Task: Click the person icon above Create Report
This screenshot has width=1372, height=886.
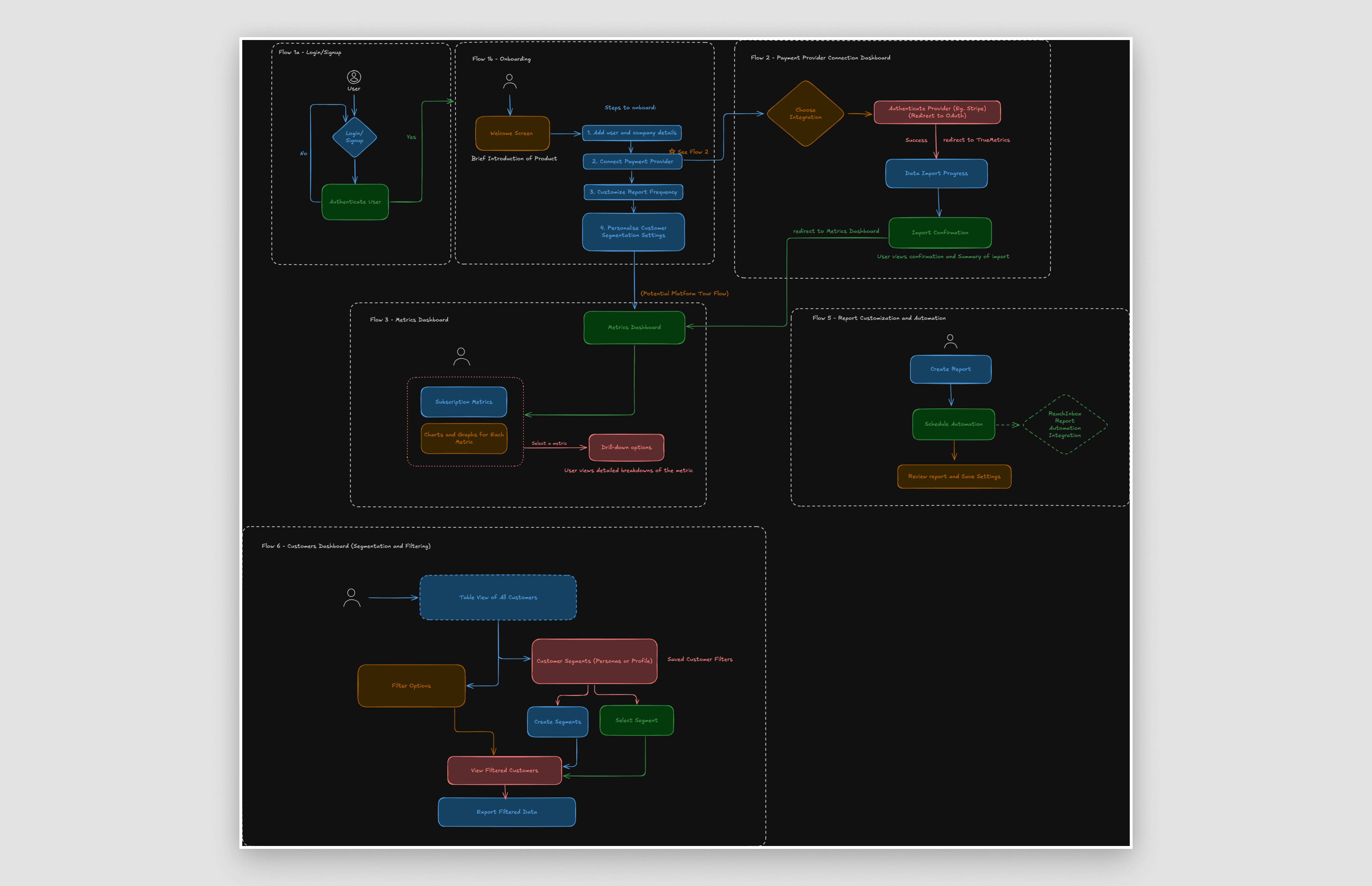Action: (950, 341)
